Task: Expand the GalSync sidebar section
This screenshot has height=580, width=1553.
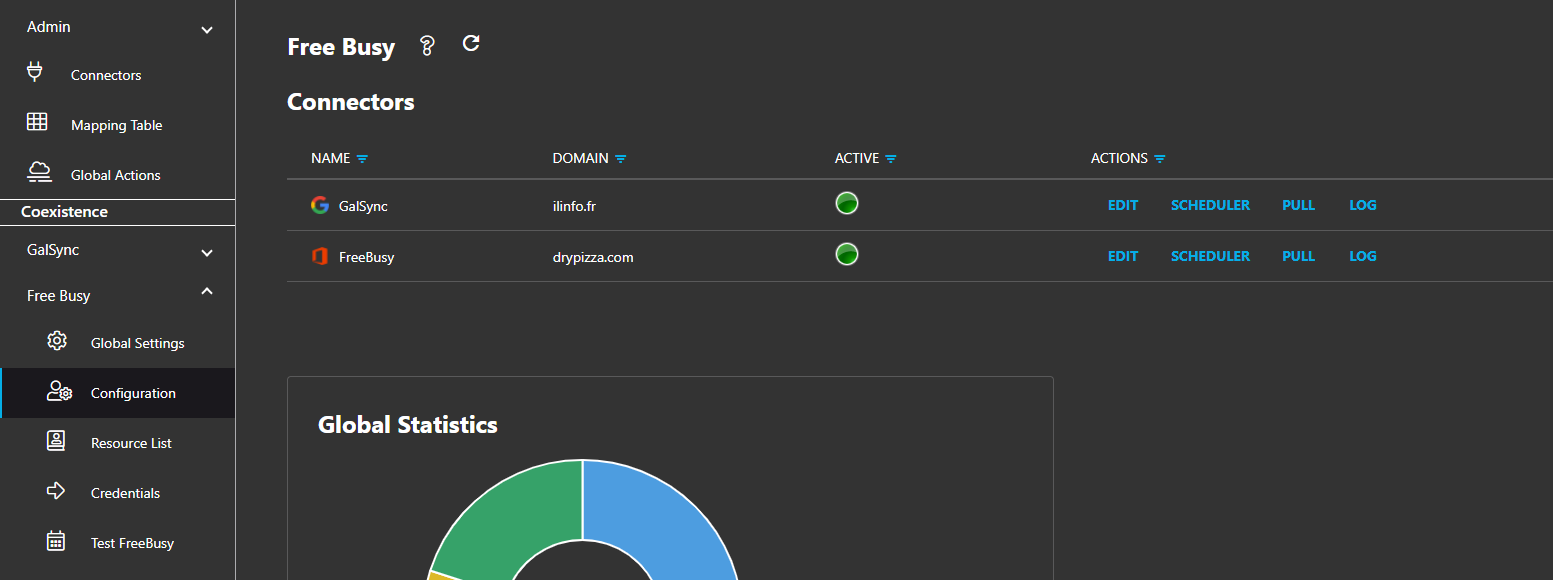Action: 207,253
